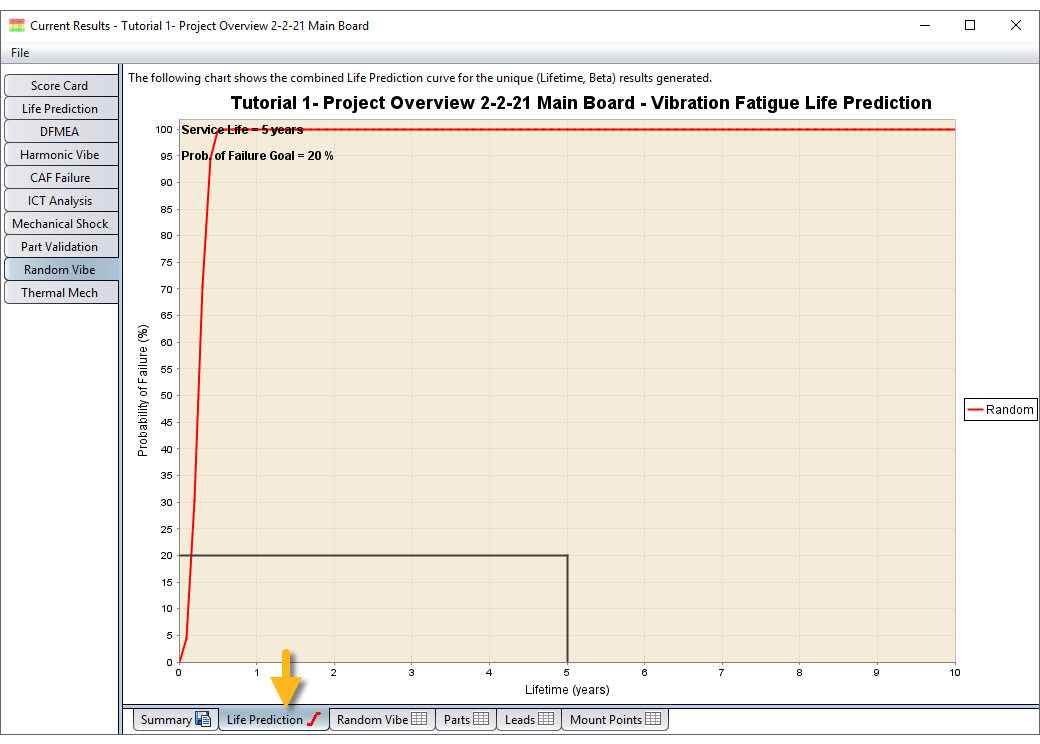Click the chart title text
This screenshot has width=1040, height=744.
[x=581, y=103]
